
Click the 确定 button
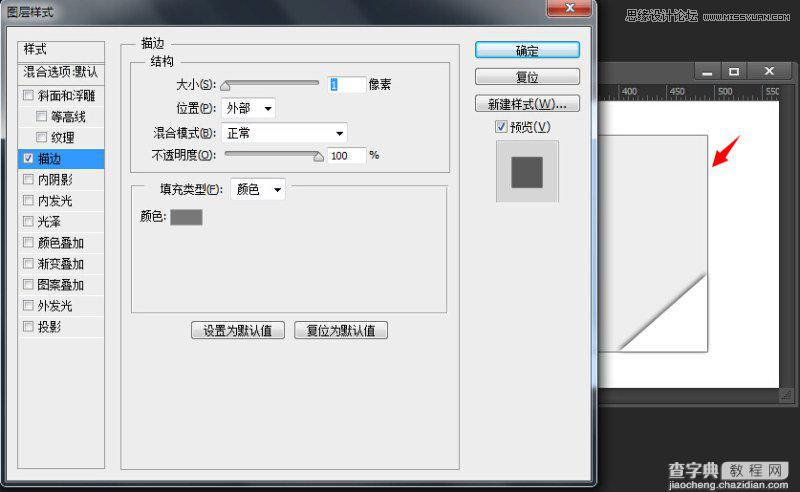tap(527, 51)
